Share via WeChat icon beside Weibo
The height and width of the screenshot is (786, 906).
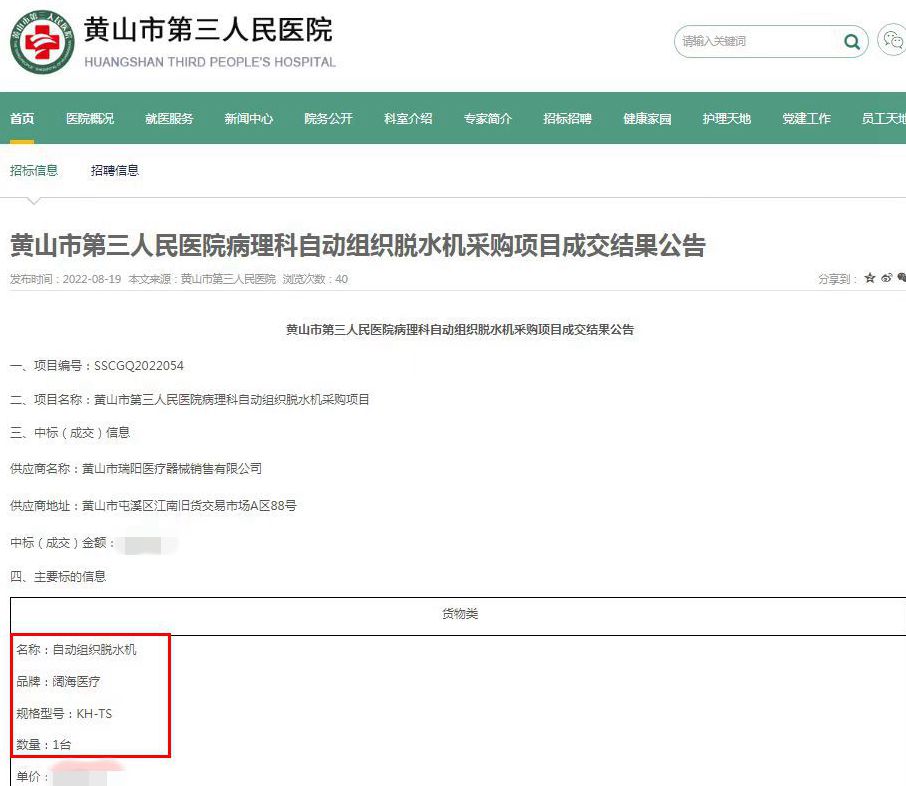pos(901,278)
